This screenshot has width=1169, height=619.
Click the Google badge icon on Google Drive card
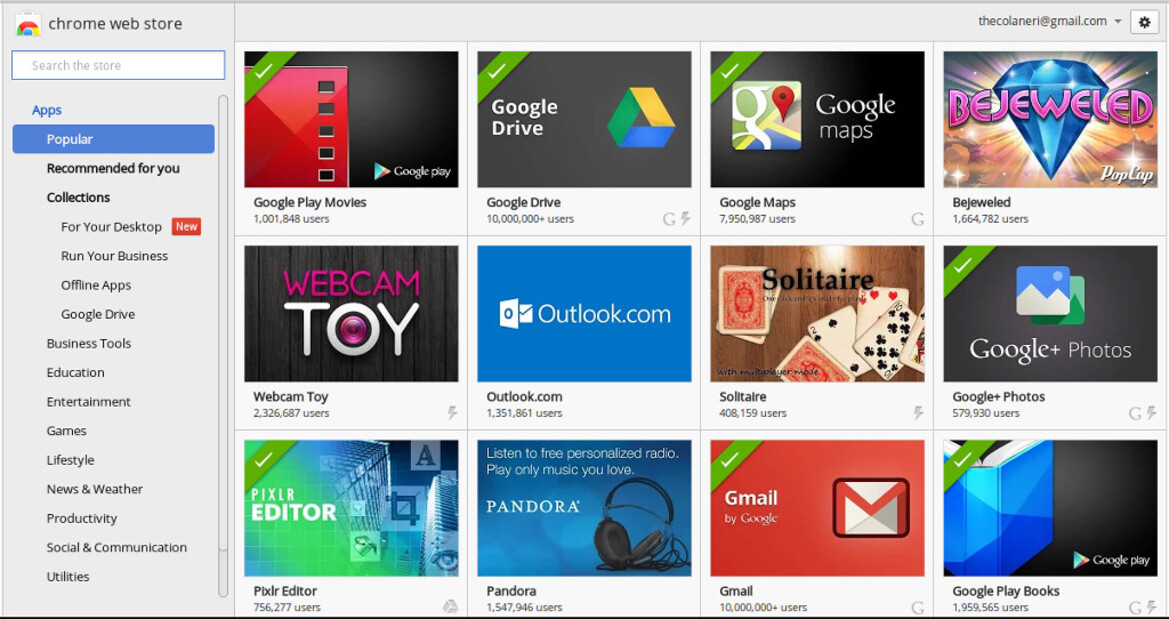coord(669,219)
